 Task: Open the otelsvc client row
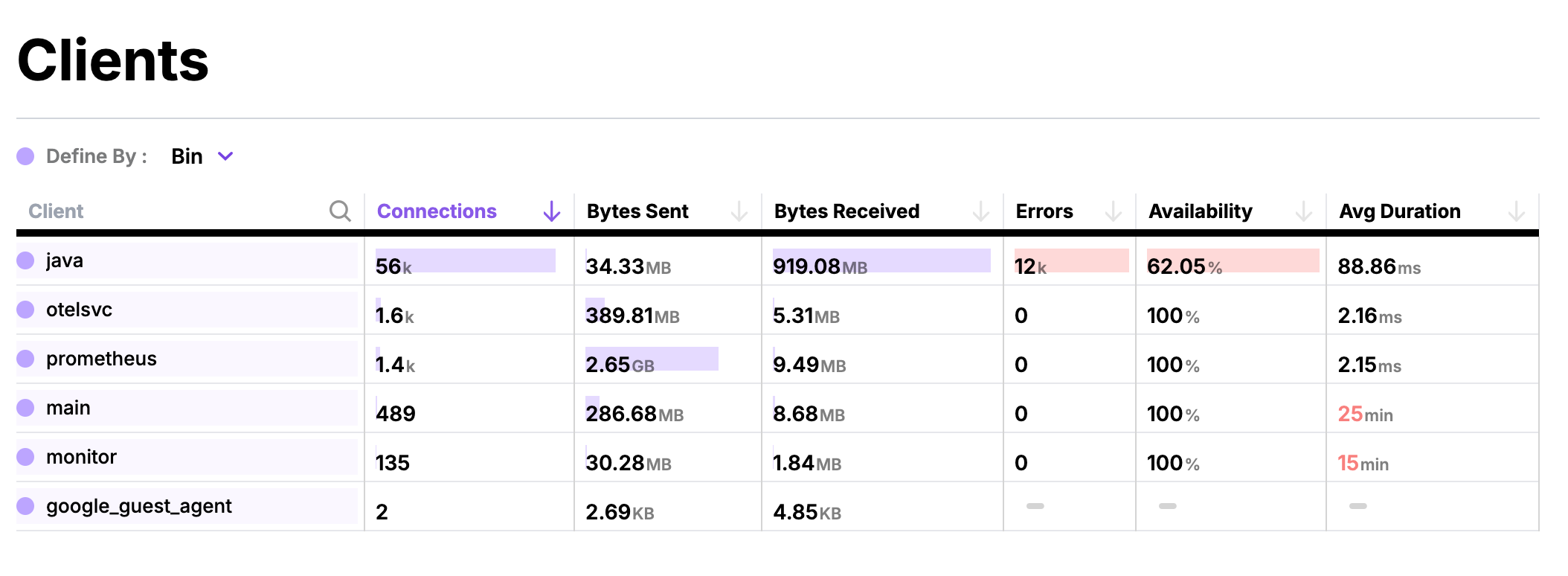79,310
